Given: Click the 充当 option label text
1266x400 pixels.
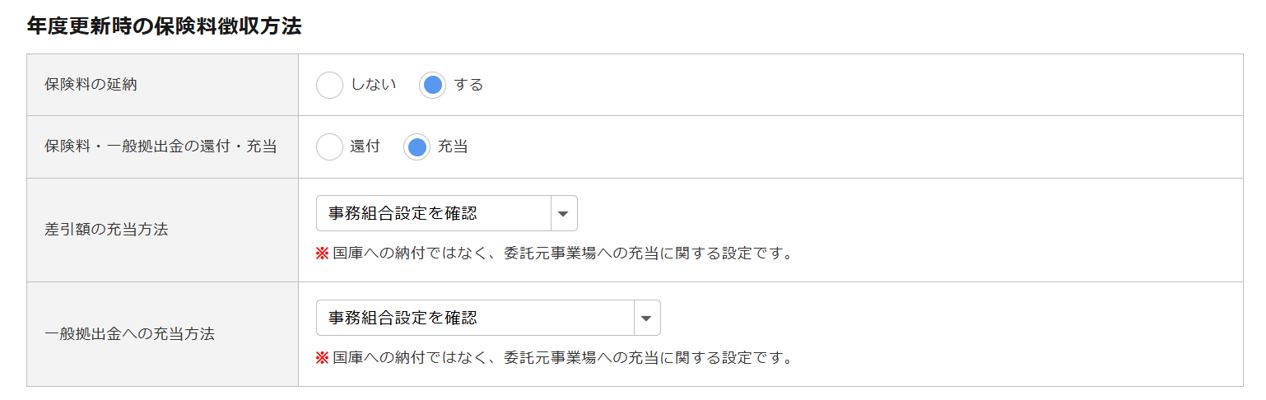Looking at the screenshot, I should click(x=453, y=147).
